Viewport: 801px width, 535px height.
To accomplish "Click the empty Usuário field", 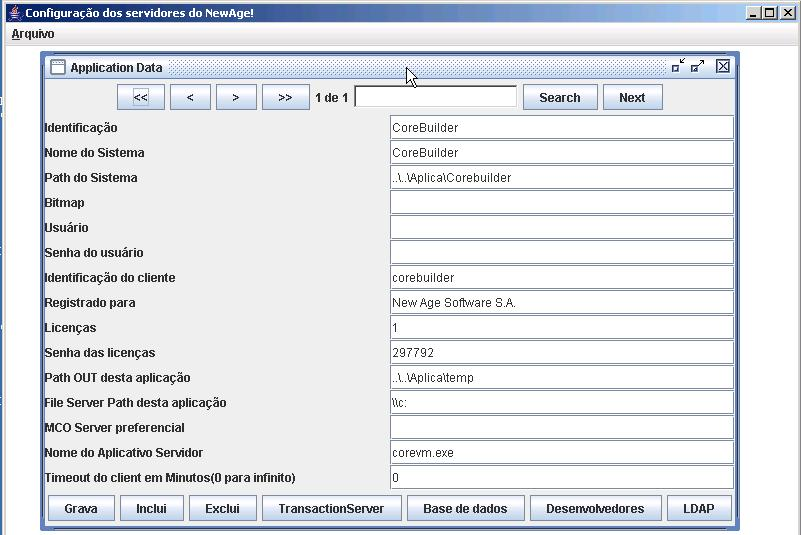I will 562,228.
